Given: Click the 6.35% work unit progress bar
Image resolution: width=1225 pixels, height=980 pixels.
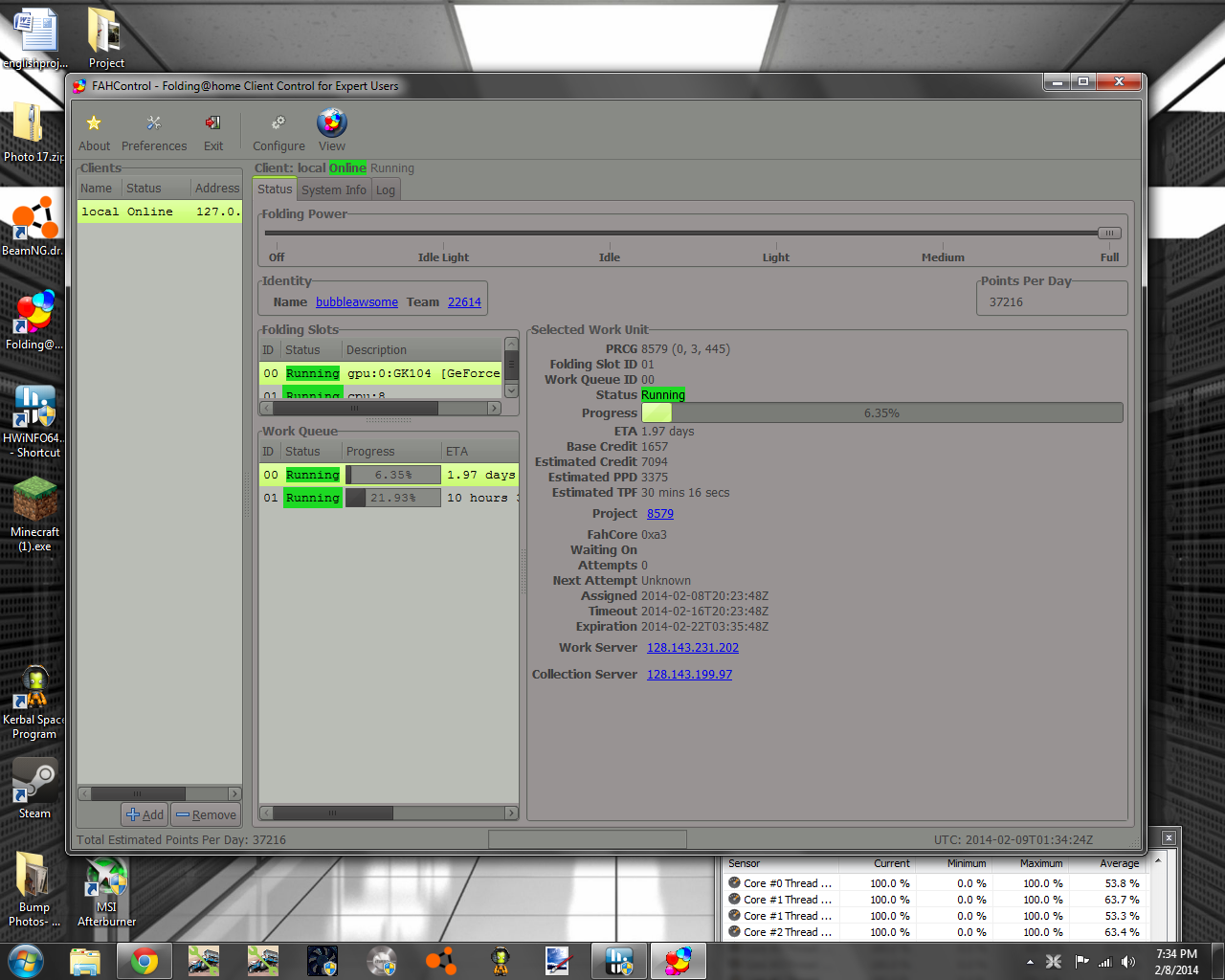Looking at the screenshot, I should point(881,413).
